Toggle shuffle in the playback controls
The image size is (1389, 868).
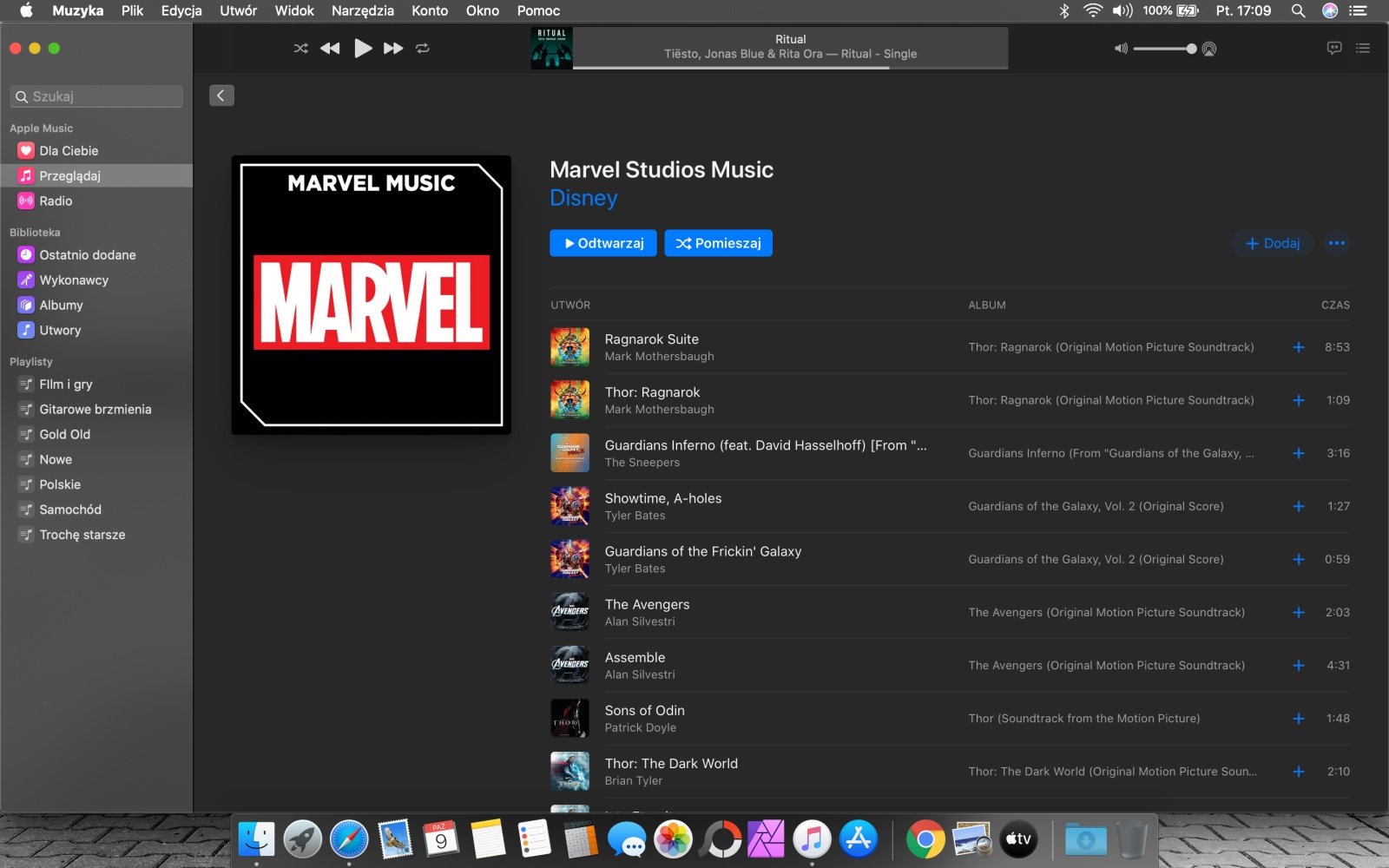tap(301, 49)
